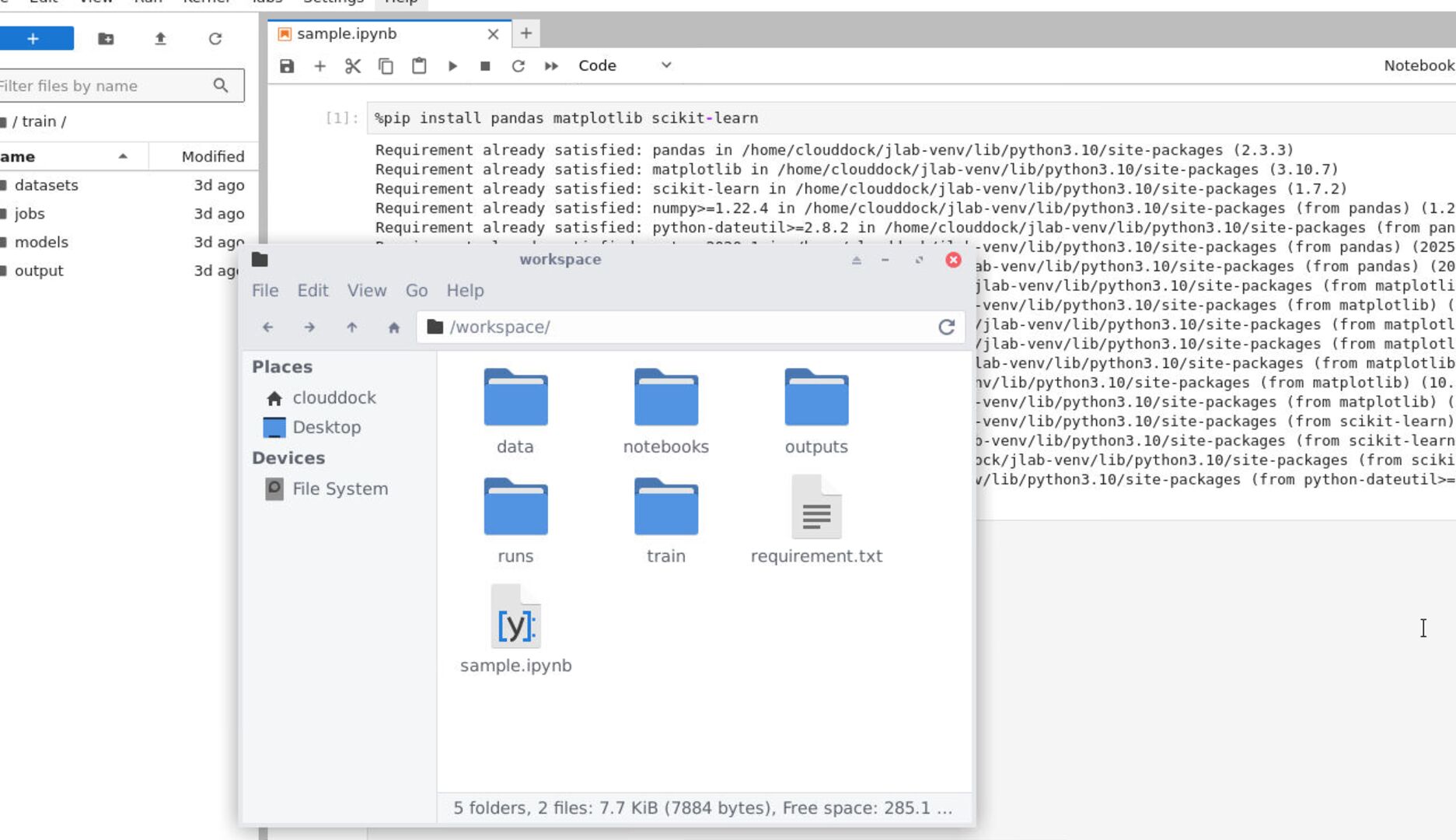Go to home folder in file manager

pyautogui.click(x=393, y=327)
